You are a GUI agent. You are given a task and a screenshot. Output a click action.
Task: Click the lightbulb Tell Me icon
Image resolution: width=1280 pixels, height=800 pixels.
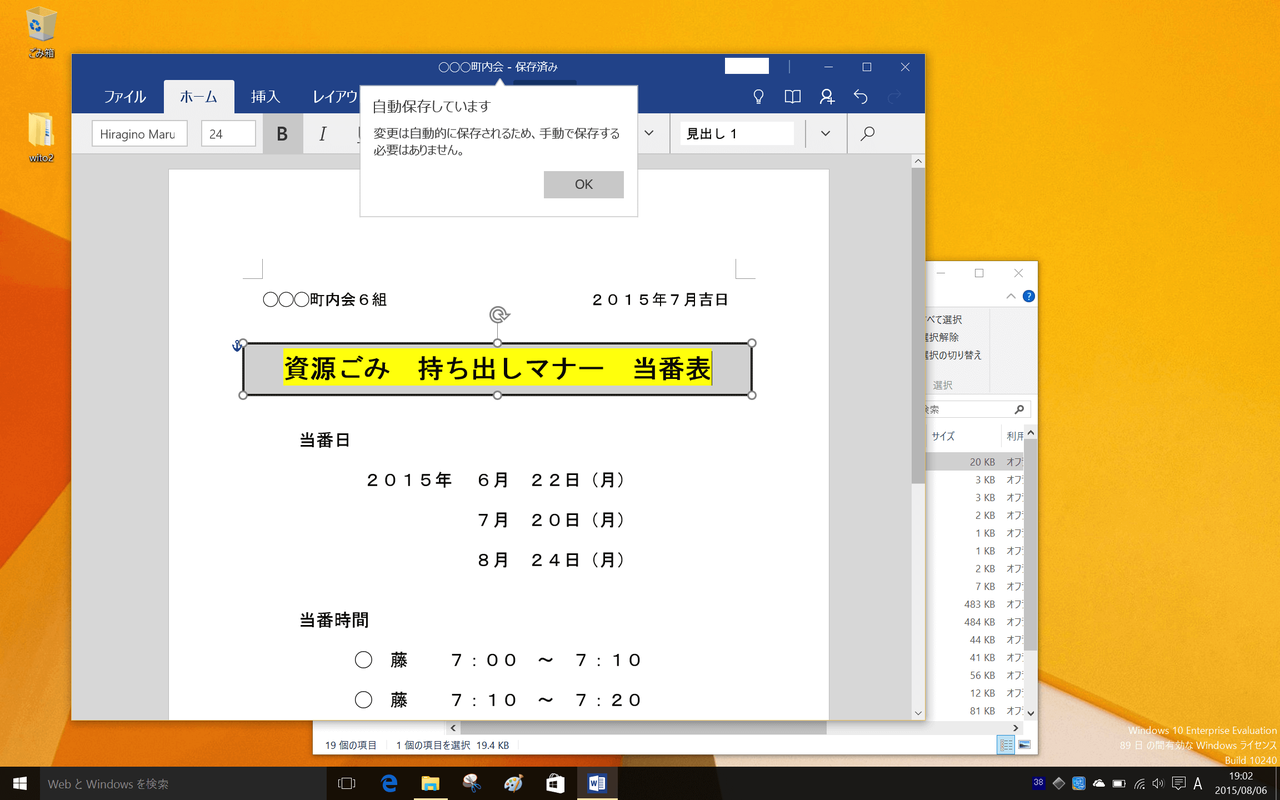tap(759, 97)
